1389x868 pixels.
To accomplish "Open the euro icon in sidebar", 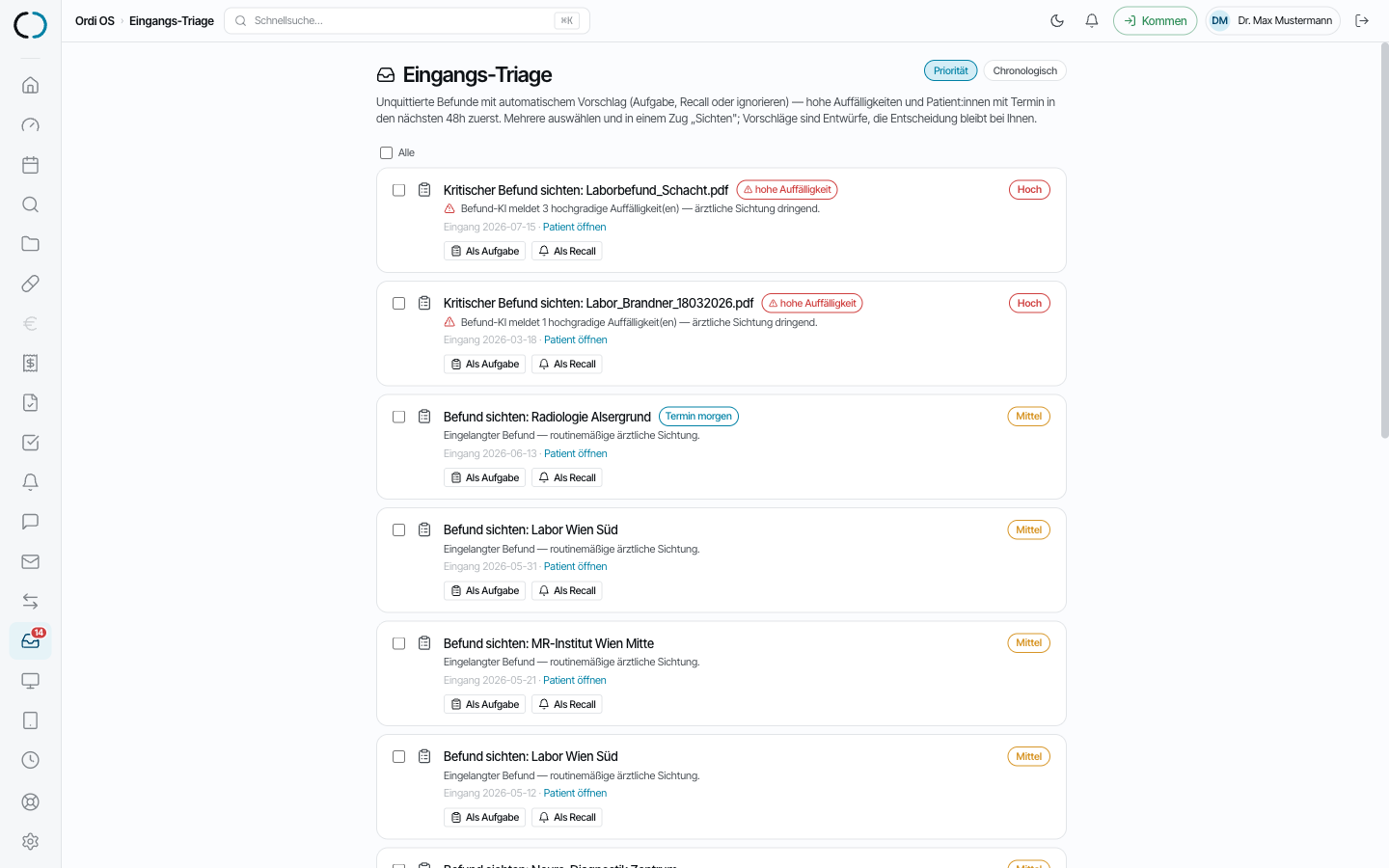I will click(x=30, y=323).
